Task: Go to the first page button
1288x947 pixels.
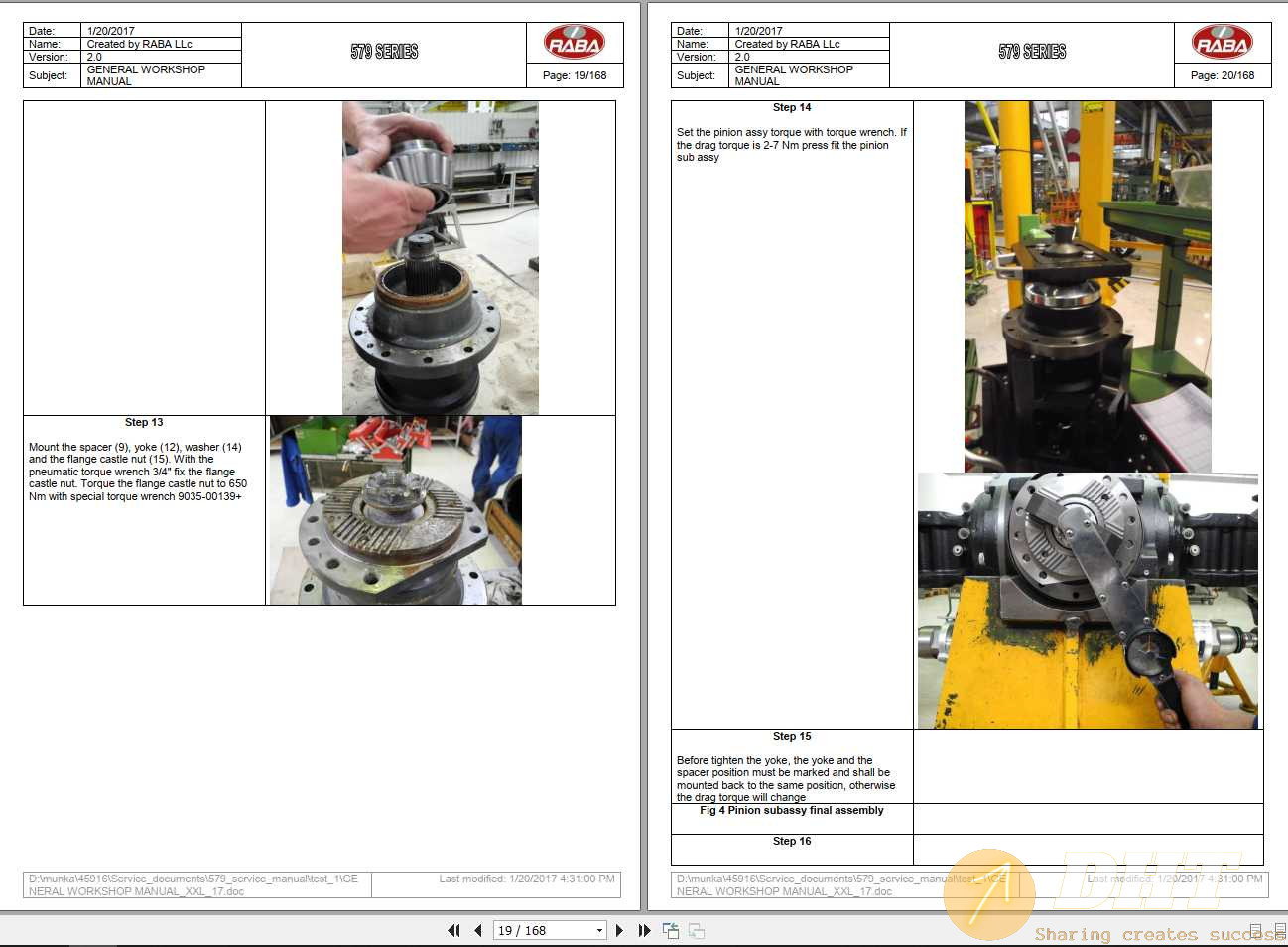Action: 453,930
